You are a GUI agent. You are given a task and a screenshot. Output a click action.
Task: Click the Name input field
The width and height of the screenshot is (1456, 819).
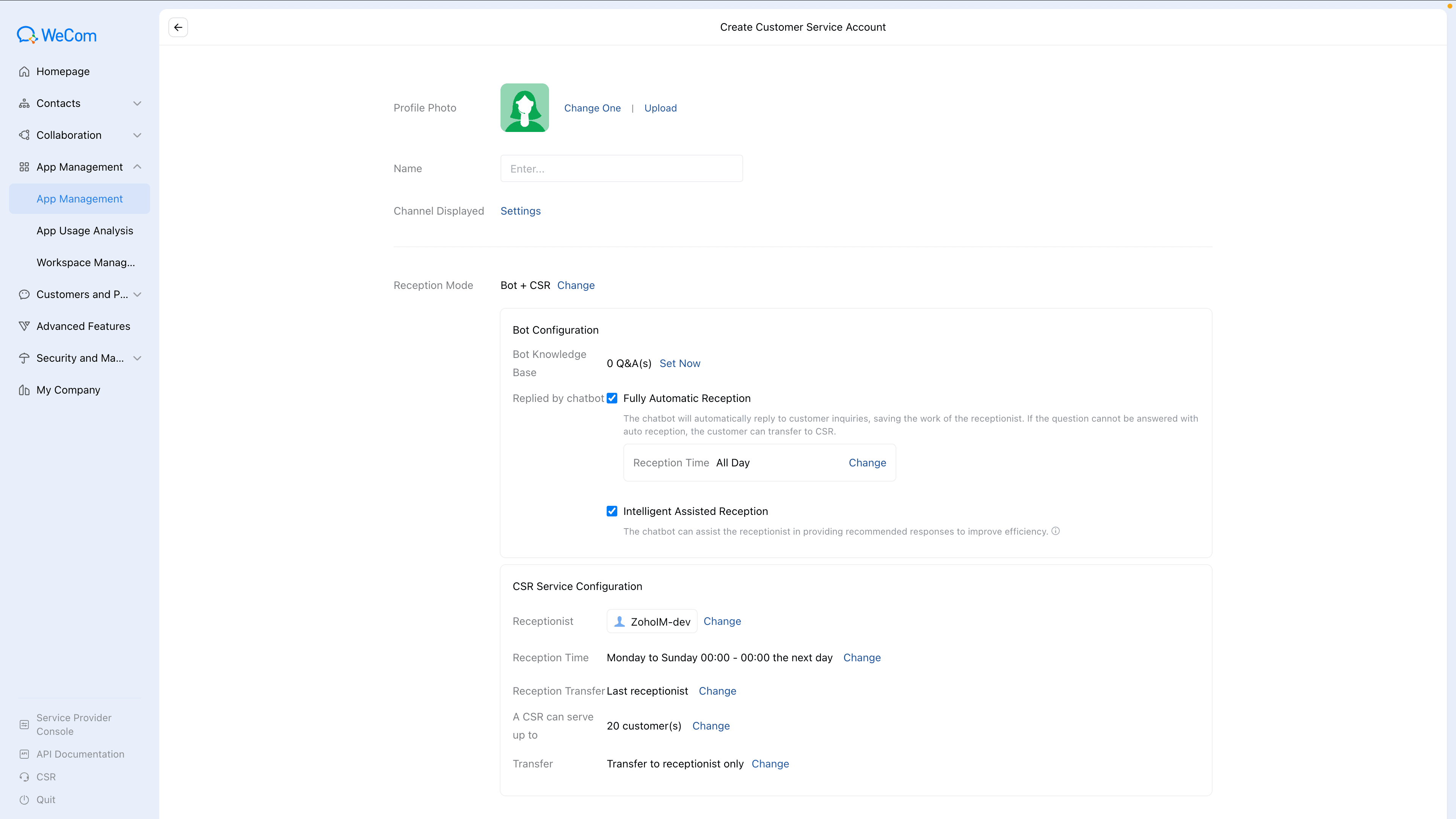click(621, 168)
